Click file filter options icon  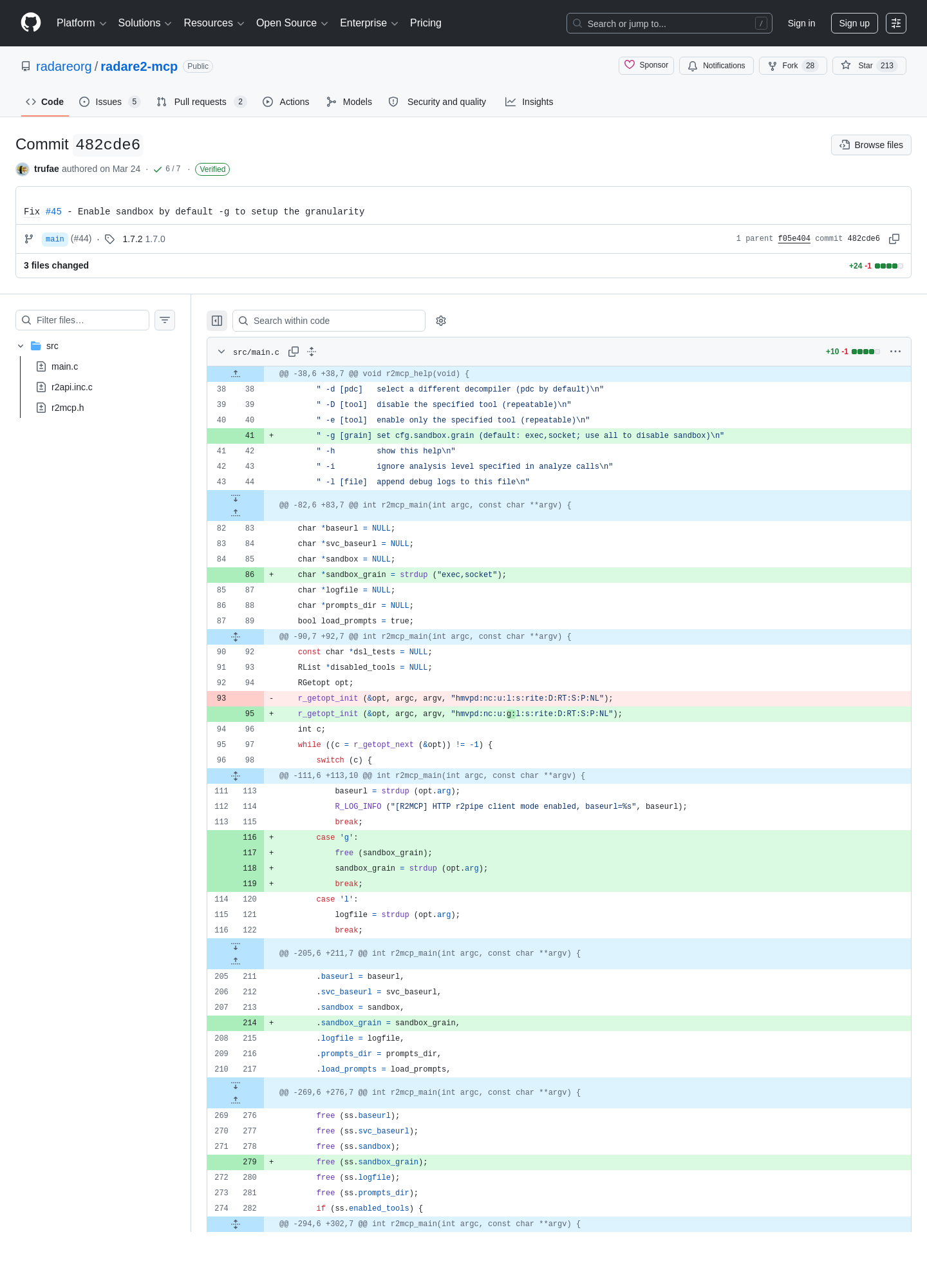[165, 320]
